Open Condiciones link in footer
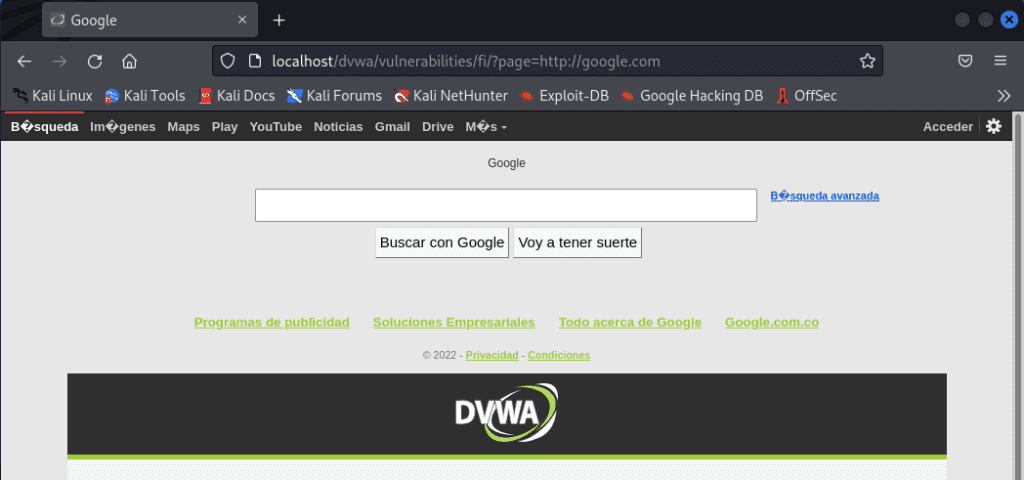 559,355
